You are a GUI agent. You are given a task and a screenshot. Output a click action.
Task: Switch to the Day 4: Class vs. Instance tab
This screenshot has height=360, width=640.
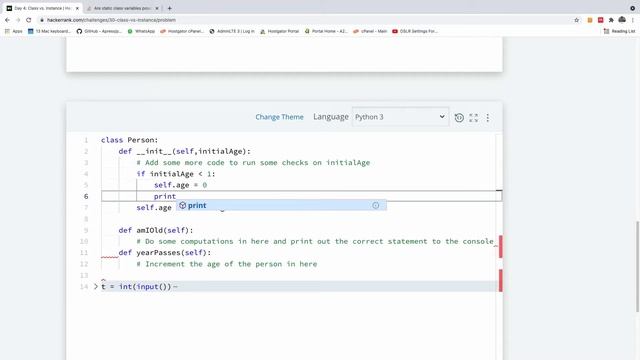[x=42, y=8]
